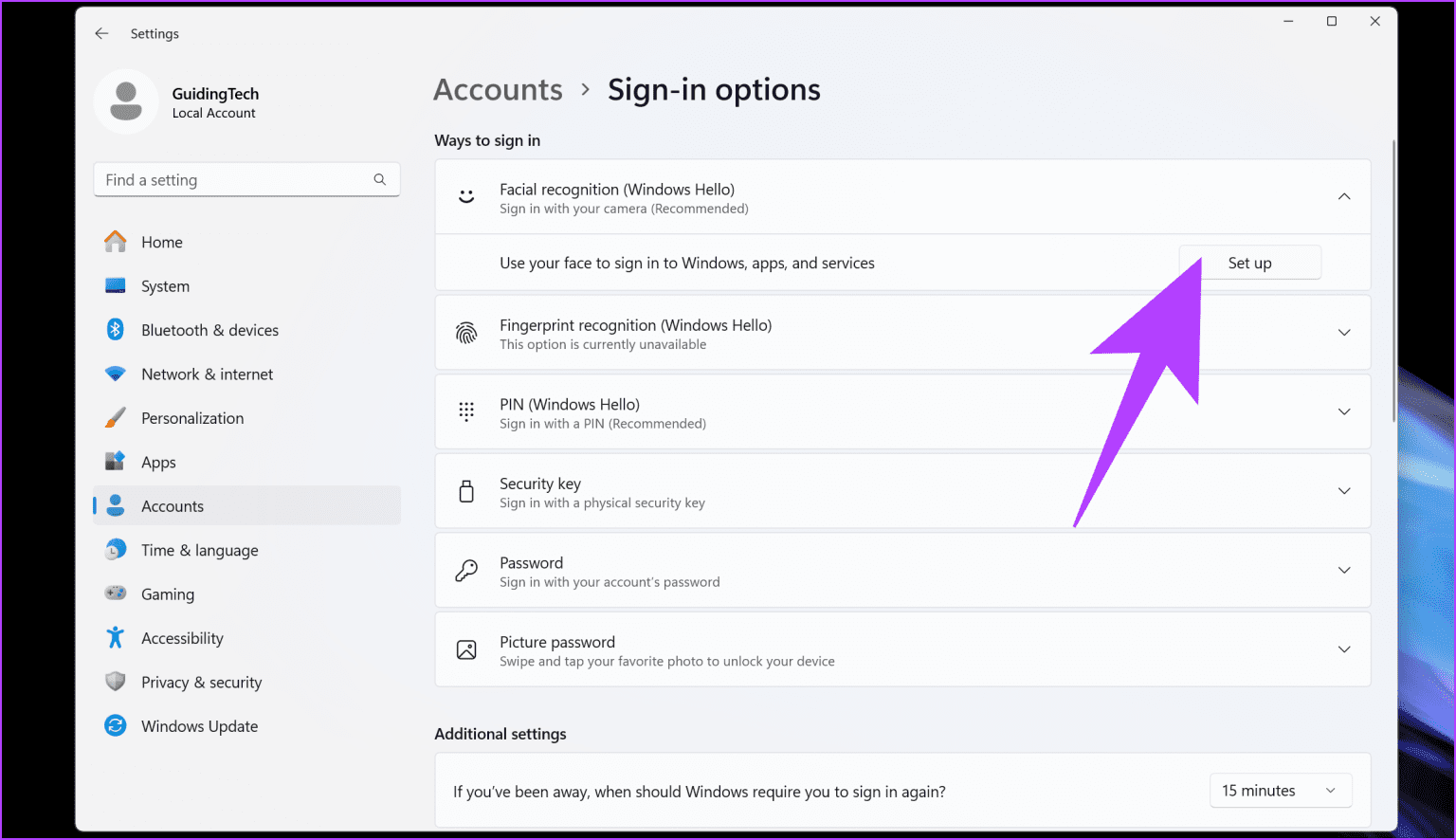1456x840 pixels.
Task: Expand the Fingerprint recognition option
Action: click(1343, 332)
